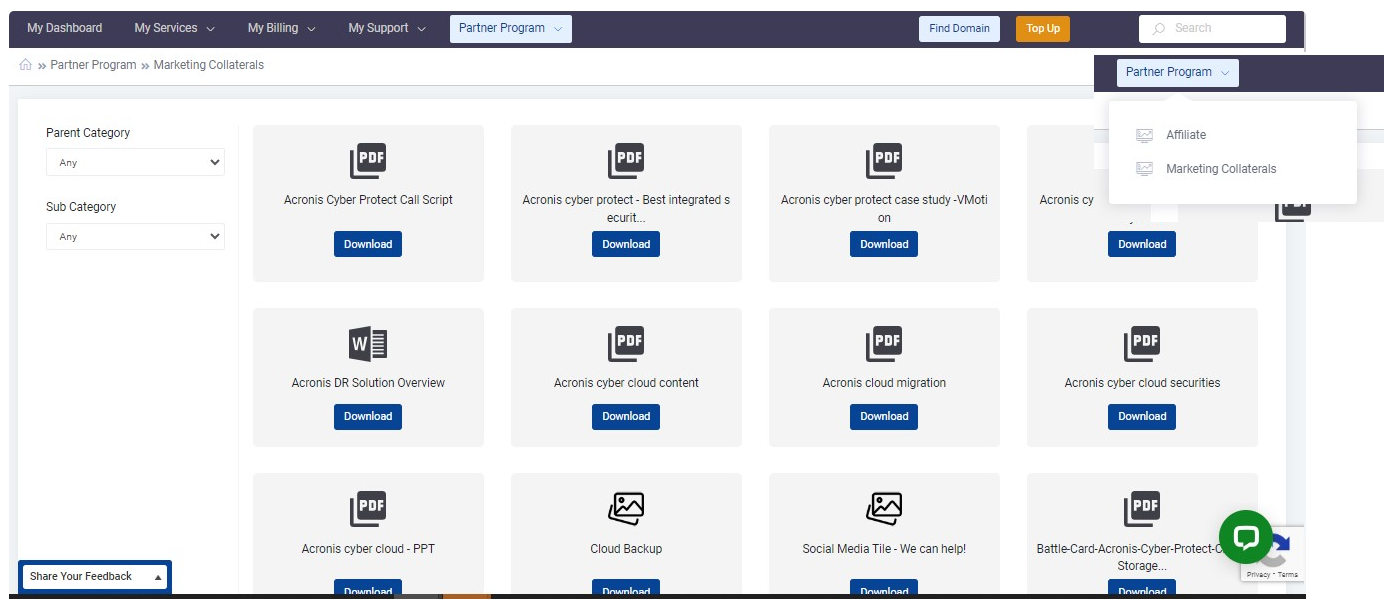Download the case study VMotion document
Viewport: 1396px width, 608px height.
click(x=884, y=244)
